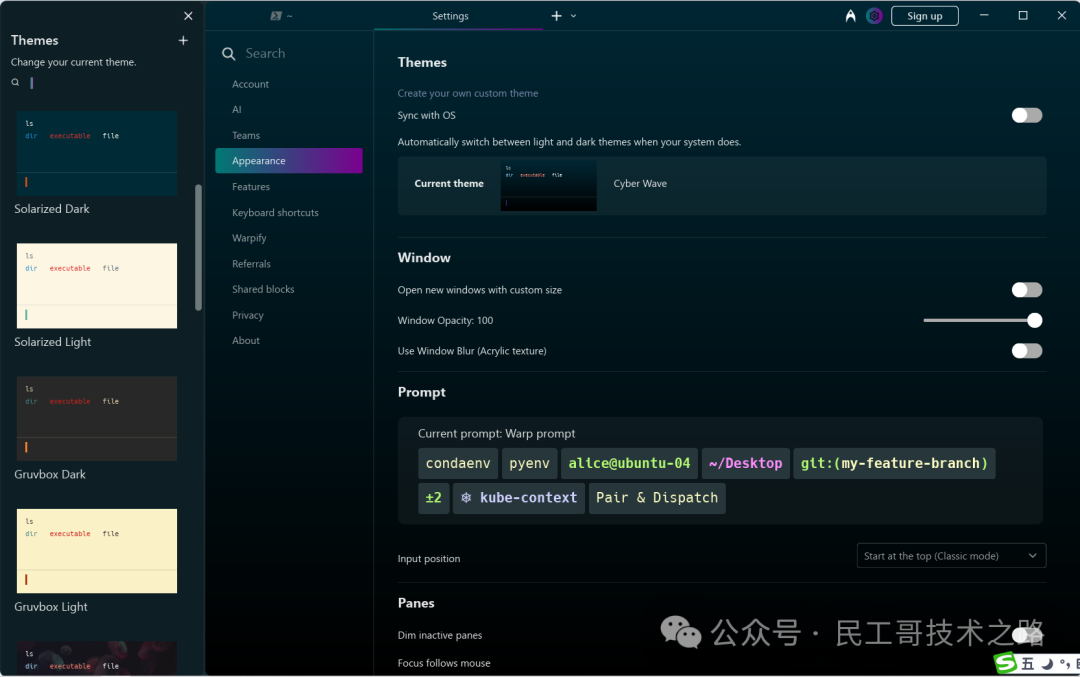1080x677 pixels.
Task: Click the git:(my-feature-branch) prompt chip
Action: point(894,464)
